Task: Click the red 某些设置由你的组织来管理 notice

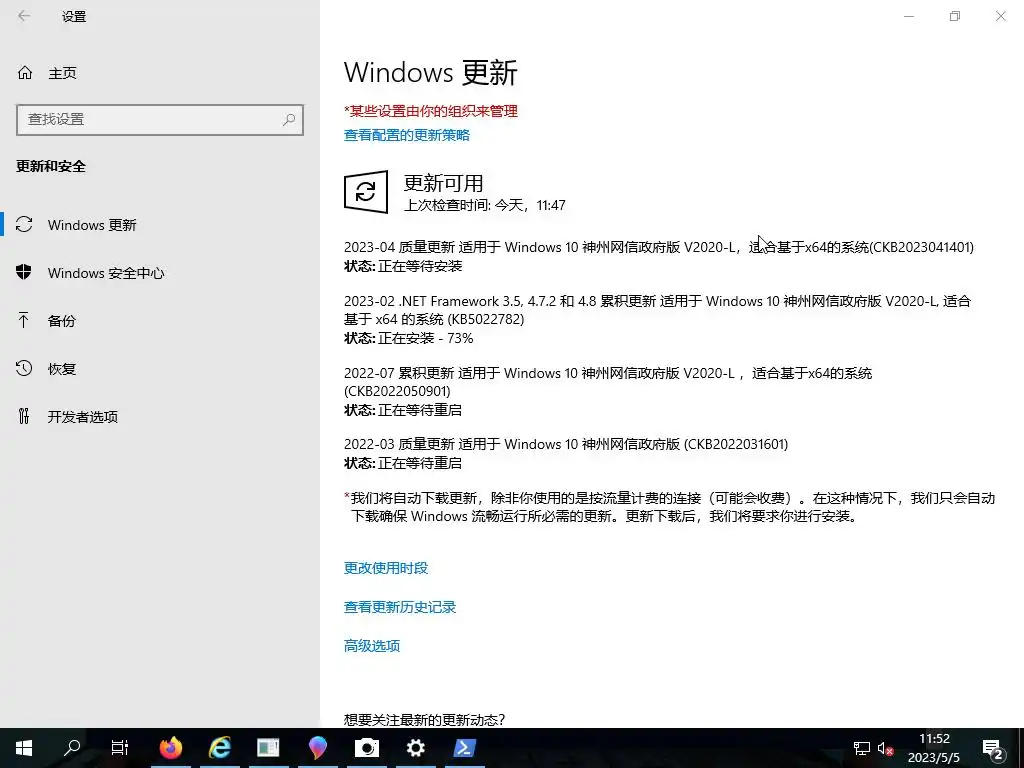Action: (431, 111)
